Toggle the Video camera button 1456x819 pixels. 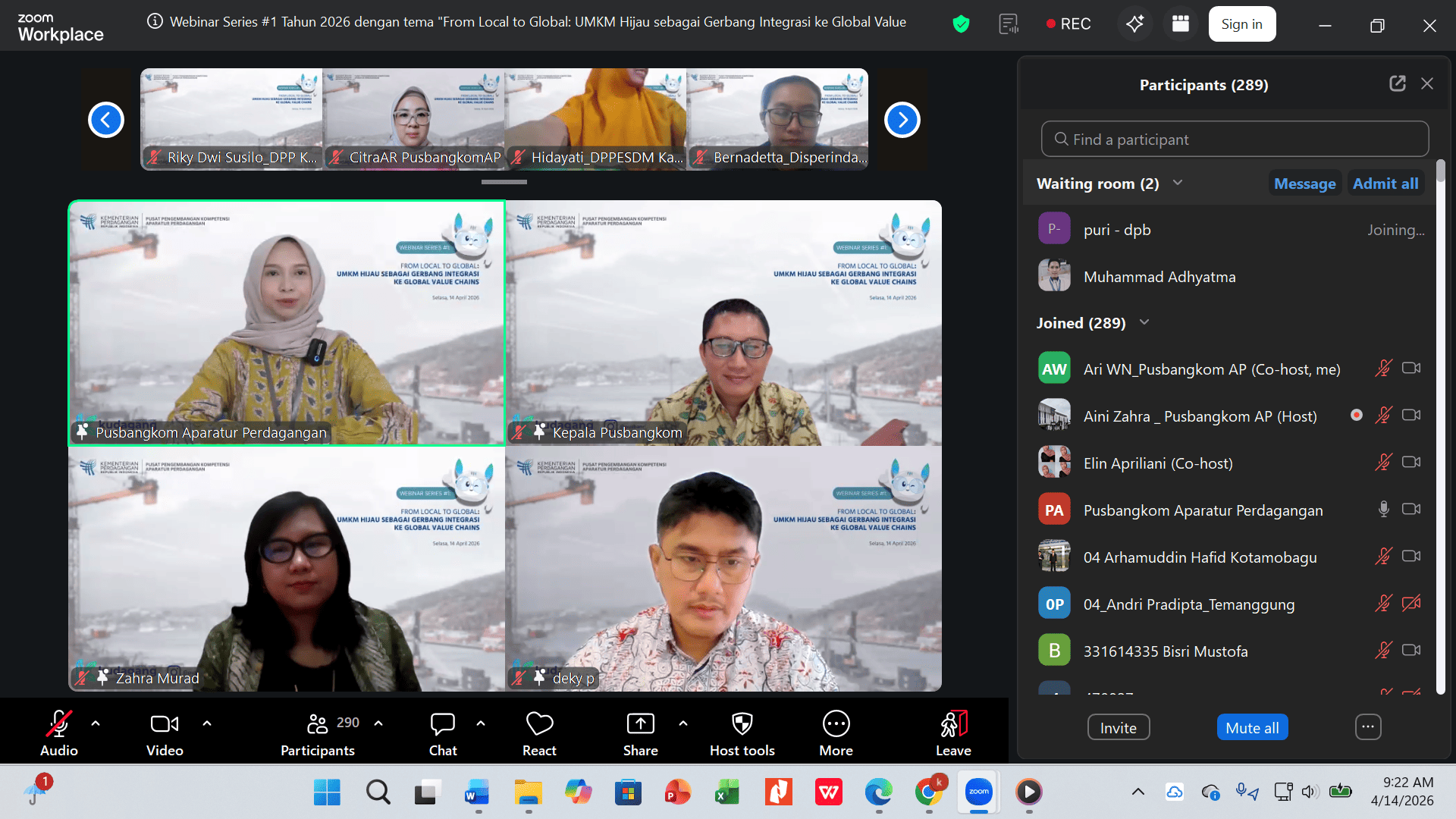coord(165,724)
